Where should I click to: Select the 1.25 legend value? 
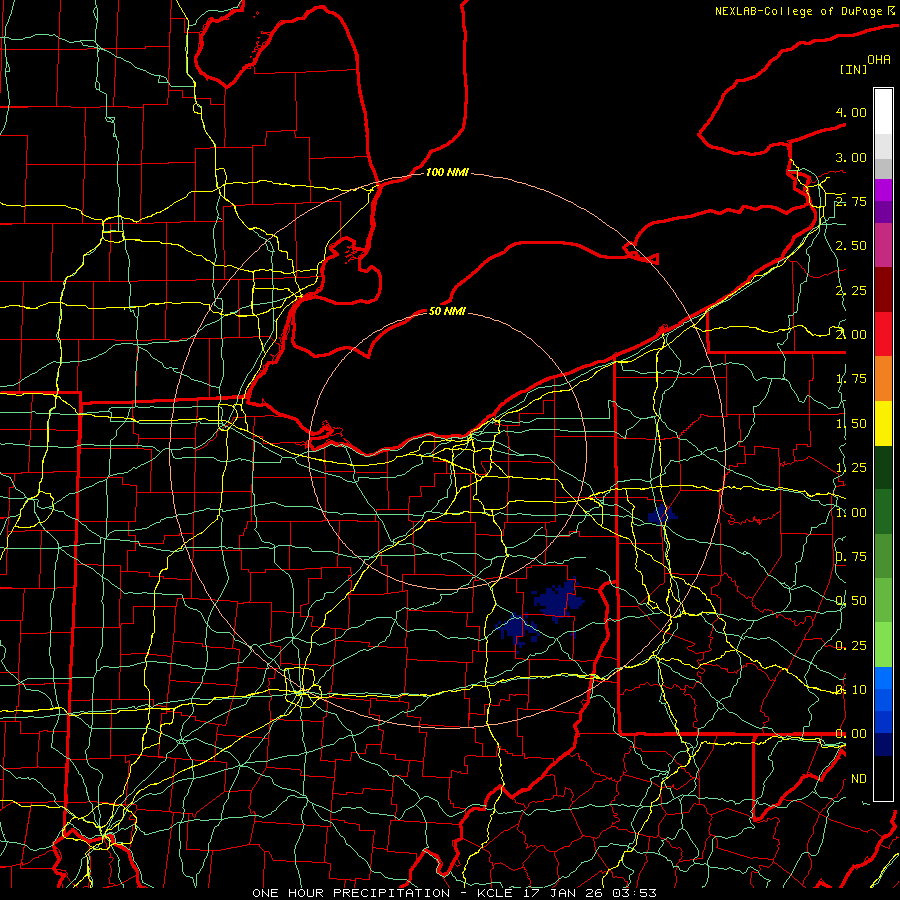[x=851, y=468]
